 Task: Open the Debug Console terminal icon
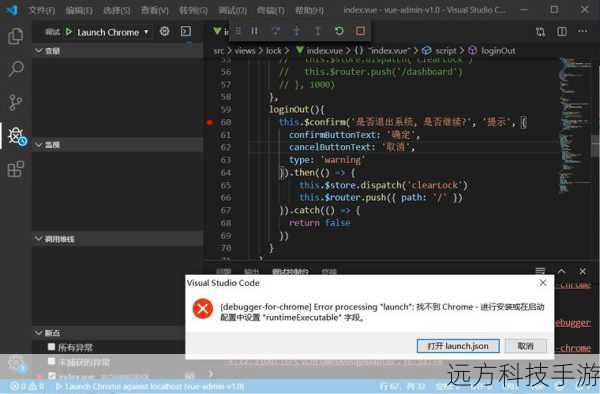186,31
